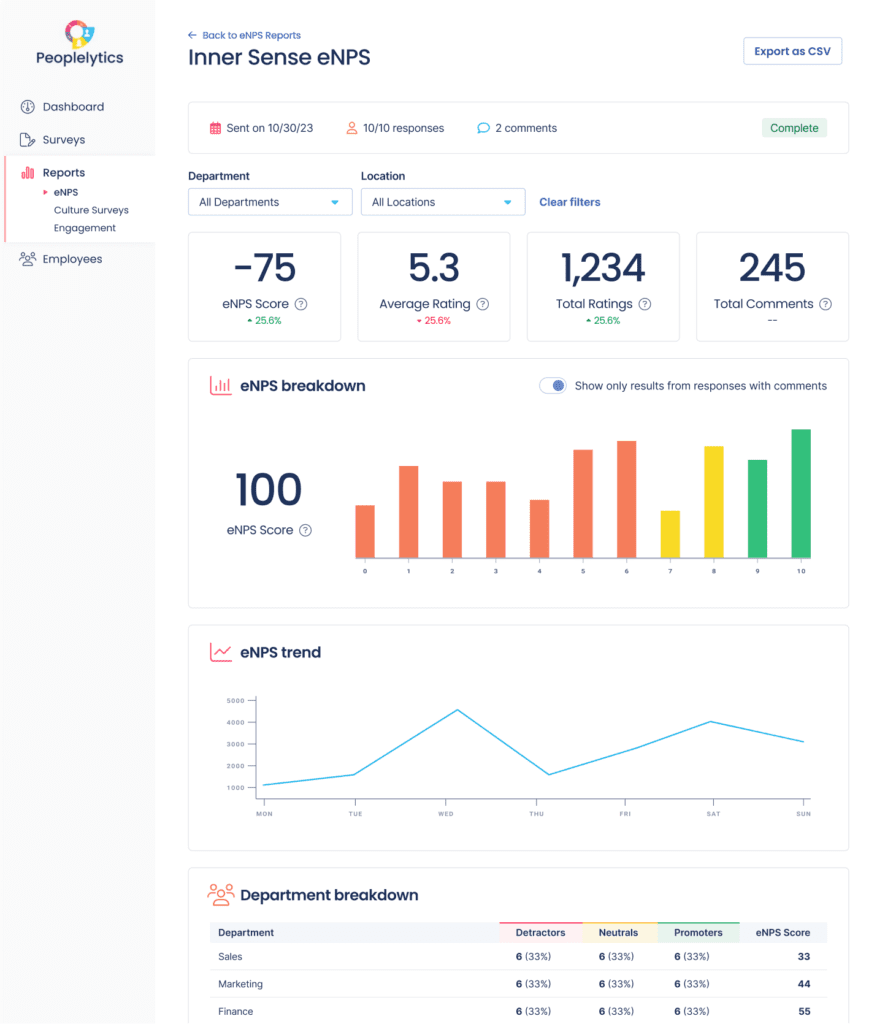Click the Peoplelytics logo
The image size is (877, 1024).
point(79,42)
